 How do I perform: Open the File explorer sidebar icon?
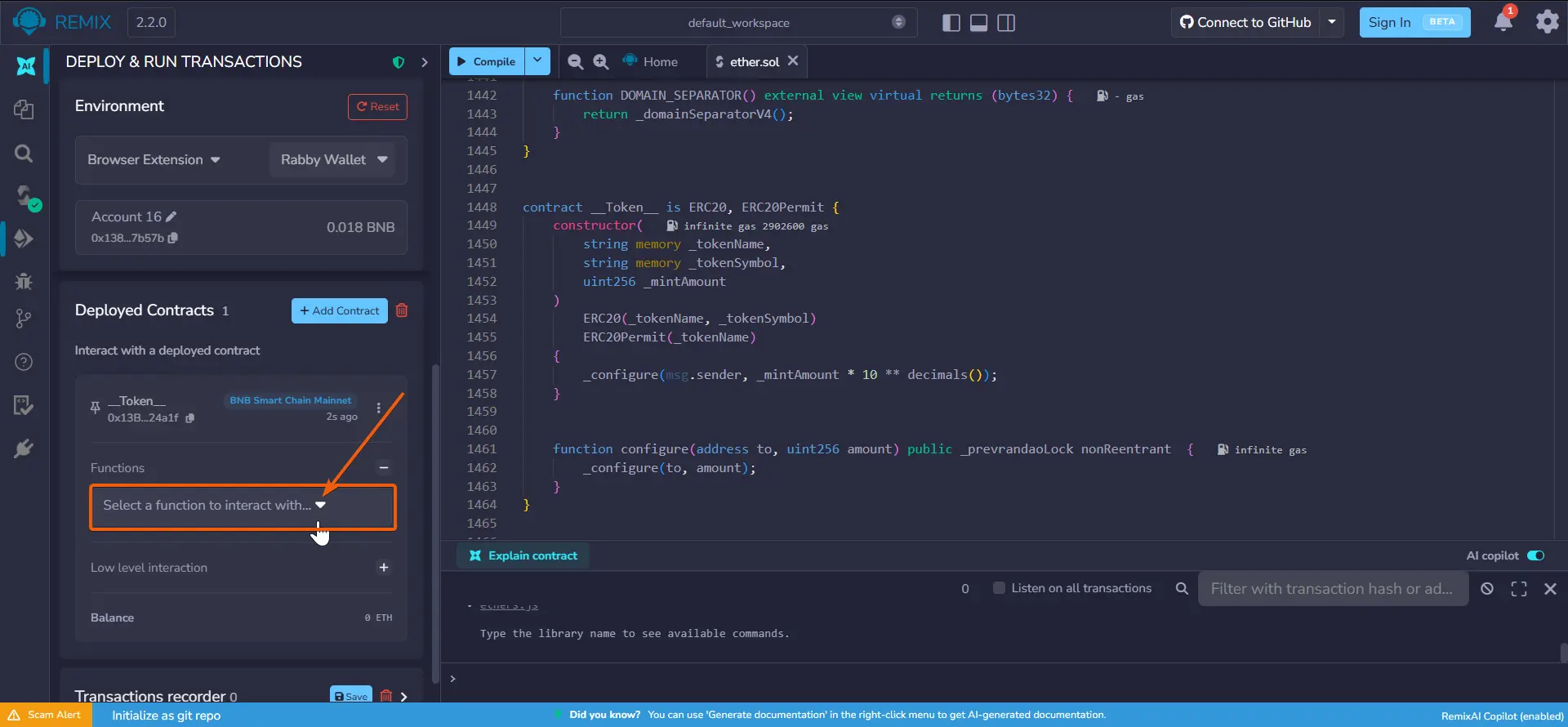pyautogui.click(x=24, y=109)
